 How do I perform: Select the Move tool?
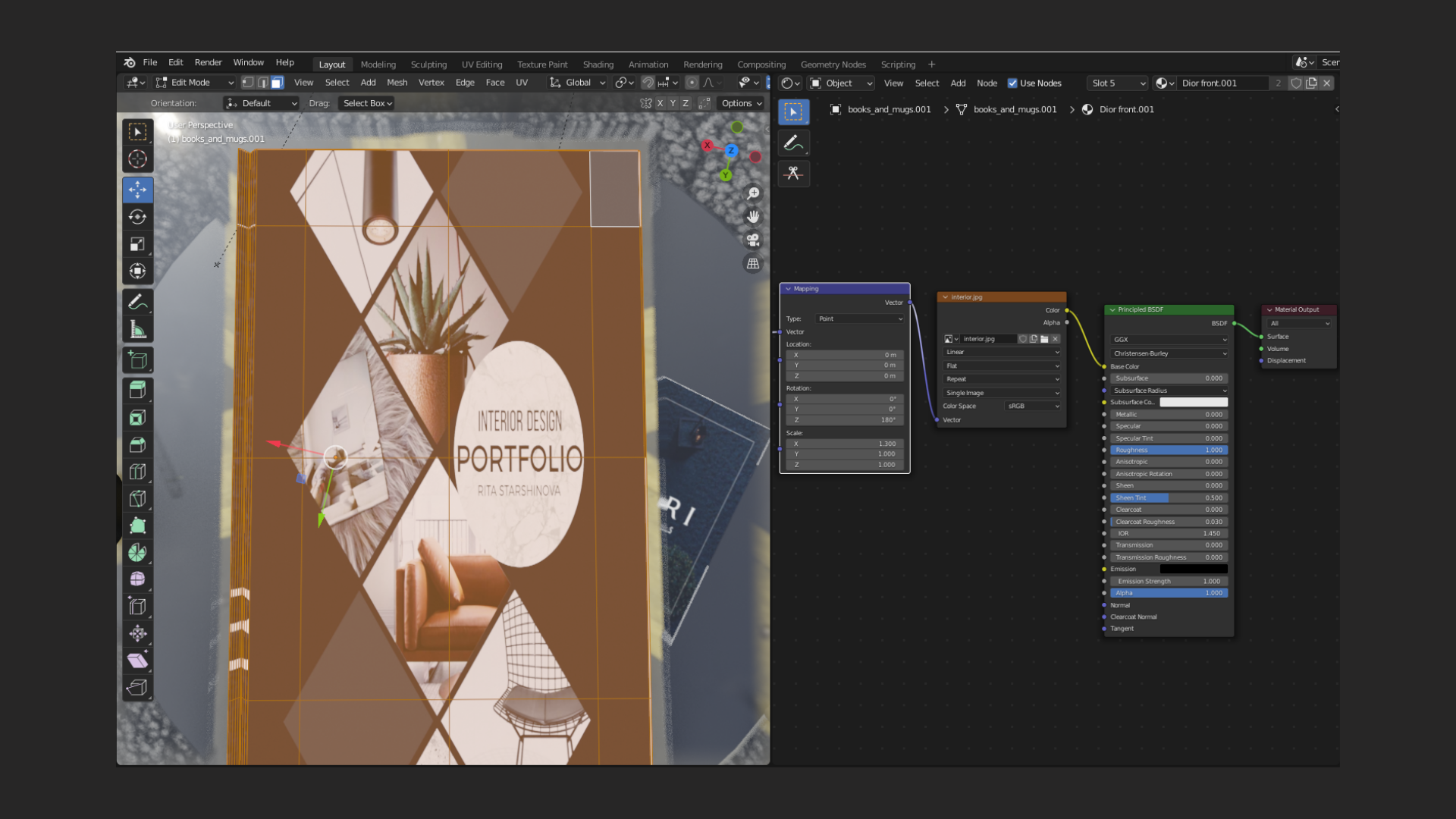137,190
